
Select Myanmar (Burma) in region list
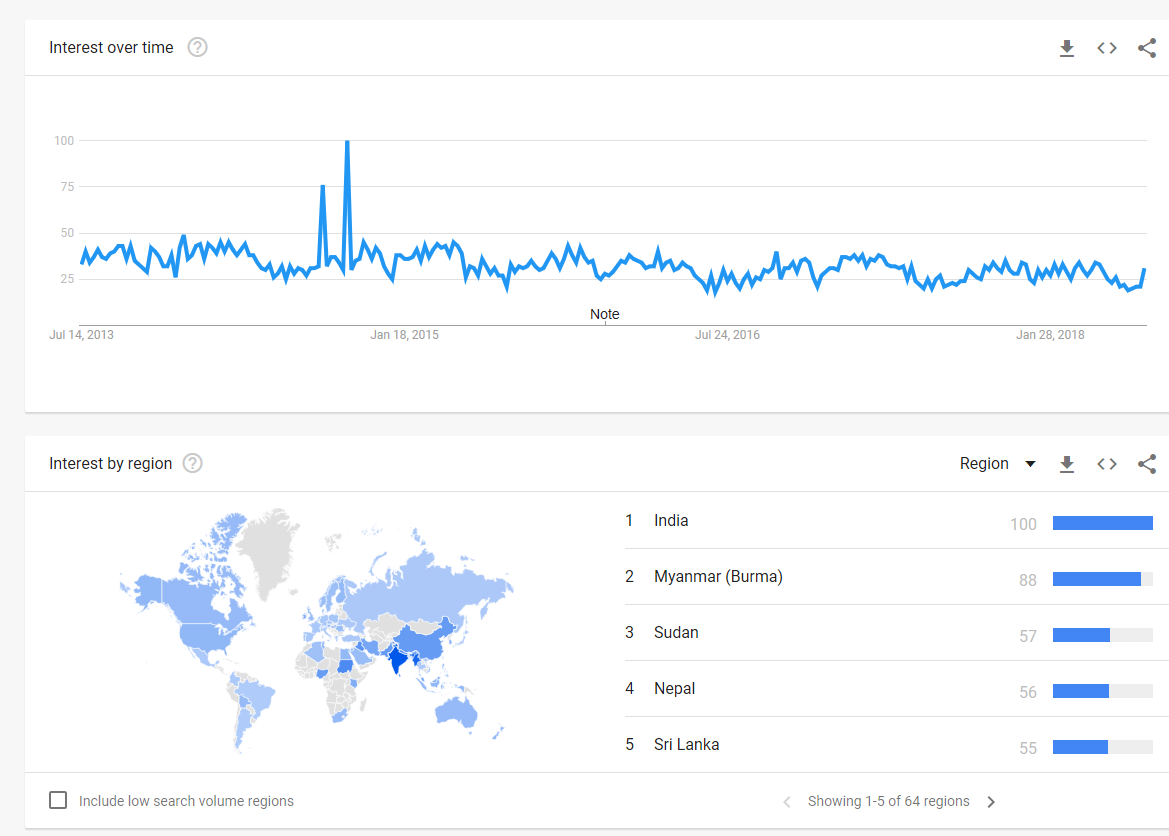(x=718, y=577)
